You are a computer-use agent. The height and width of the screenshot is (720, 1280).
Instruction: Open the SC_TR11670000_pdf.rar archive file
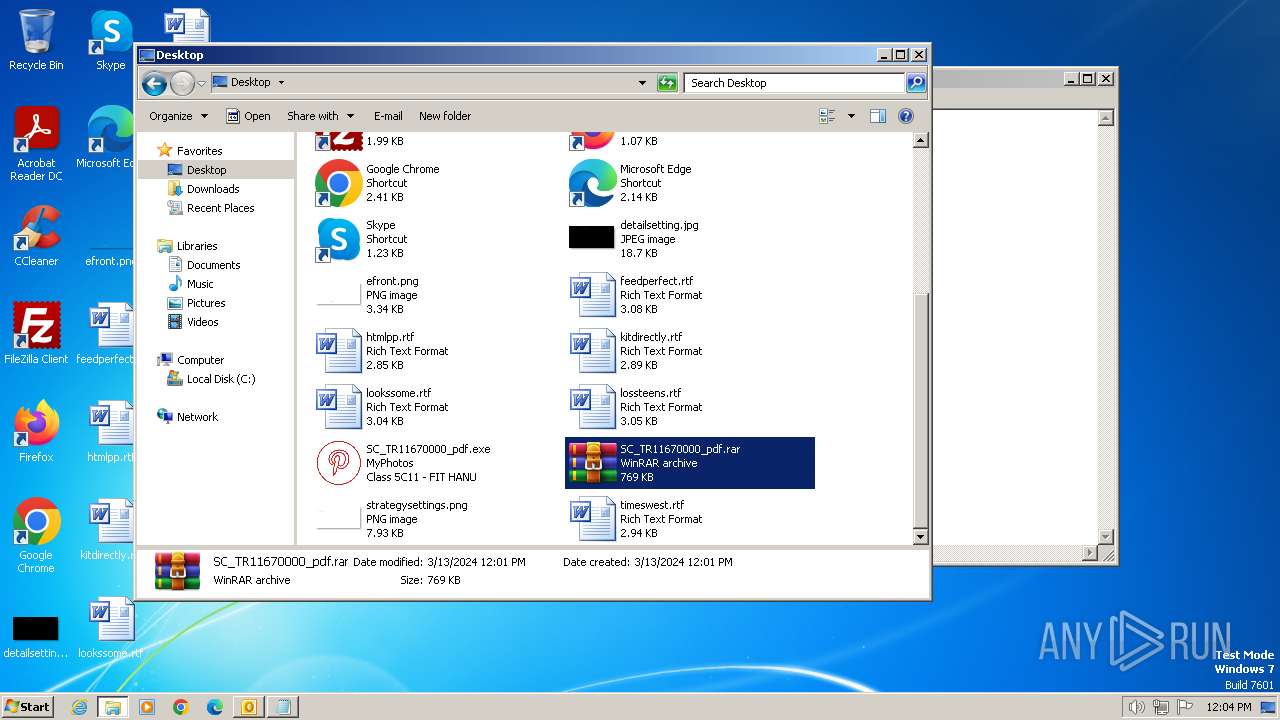(x=690, y=463)
